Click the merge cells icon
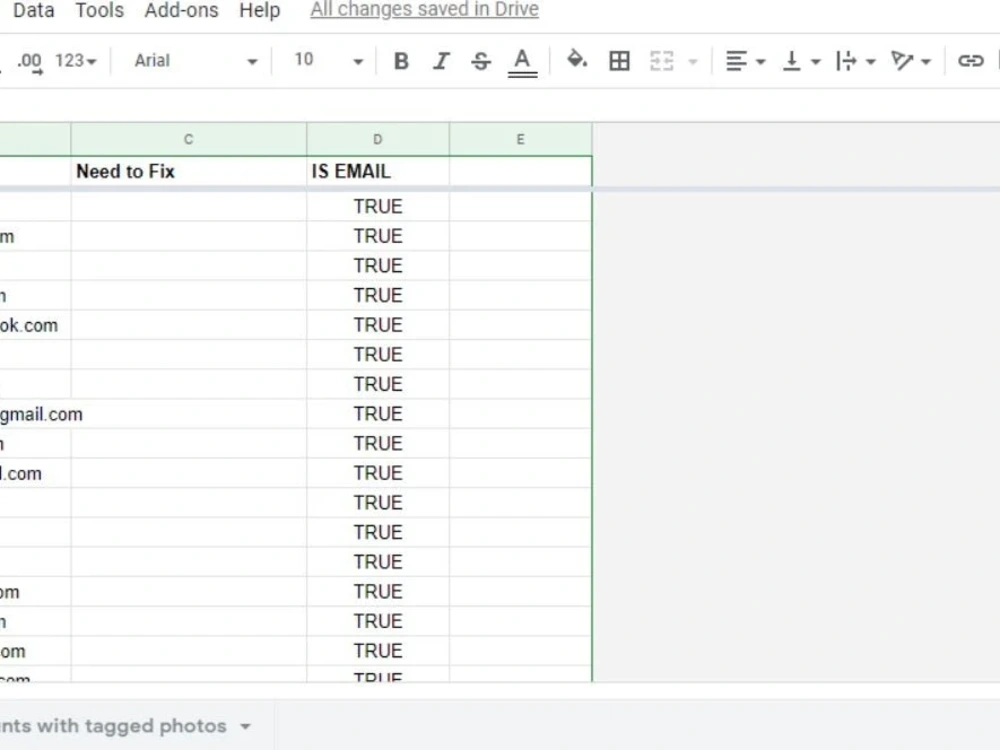The width and height of the screenshot is (1000, 750). [x=661, y=61]
